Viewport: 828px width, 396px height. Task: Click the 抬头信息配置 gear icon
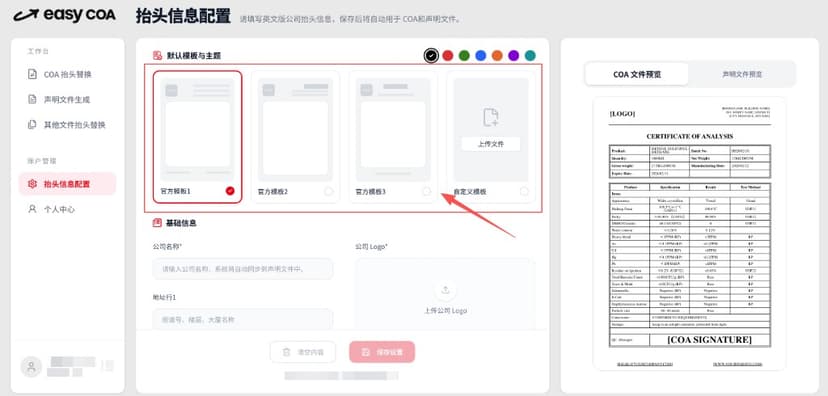[32, 184]
